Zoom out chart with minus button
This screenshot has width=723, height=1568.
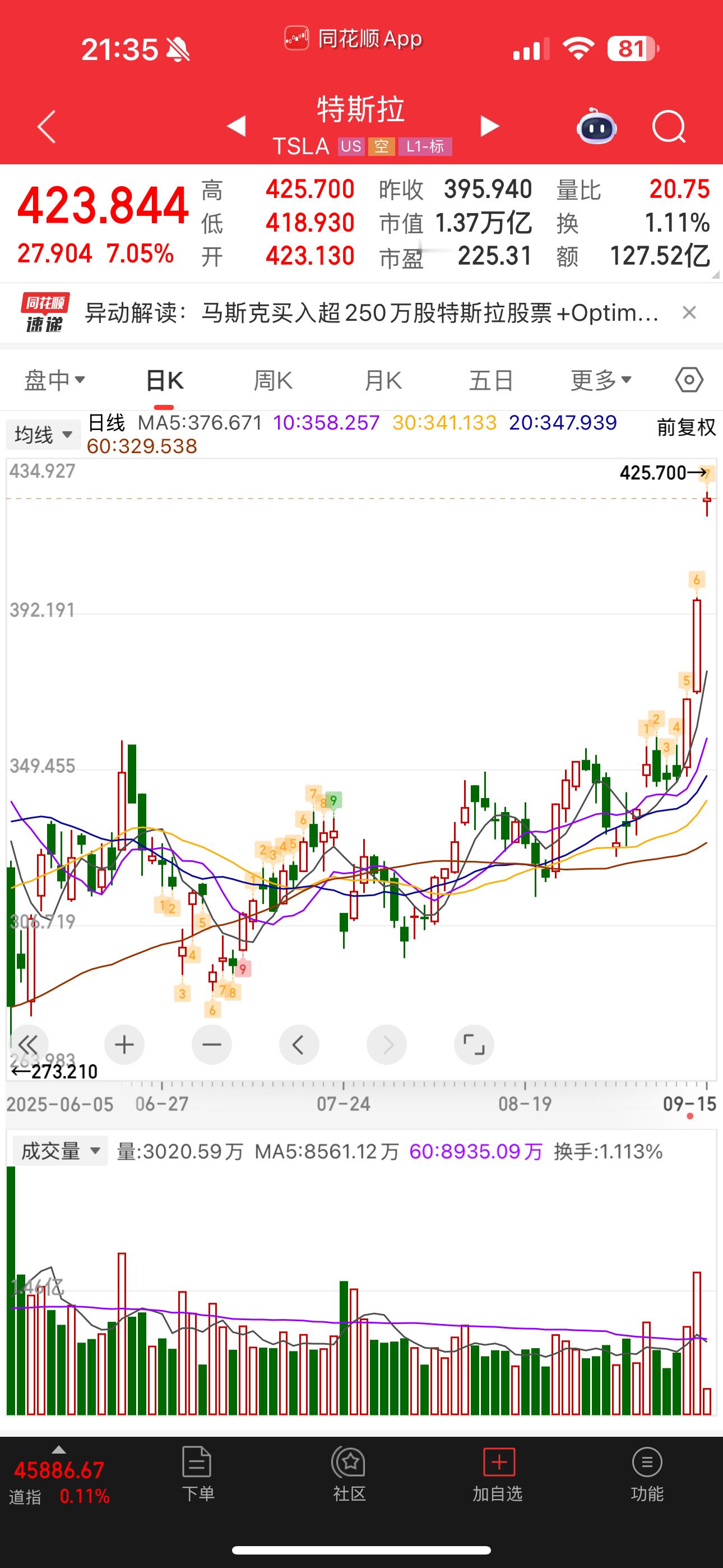[x=212, y=1045]
